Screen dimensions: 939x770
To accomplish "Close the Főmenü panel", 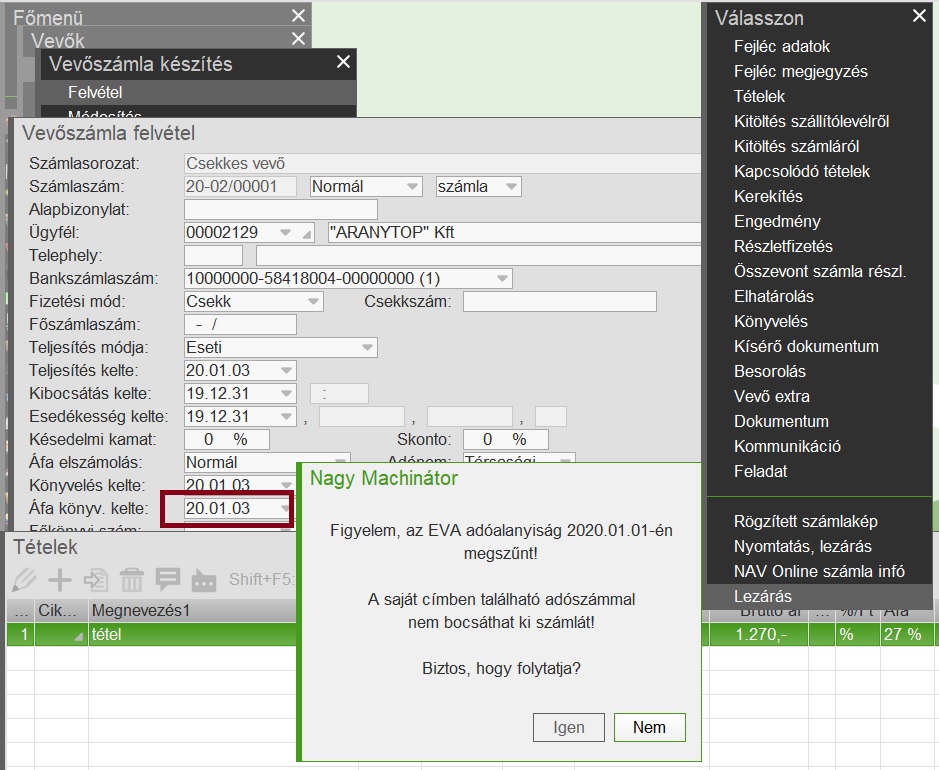I will tap(298, 16).
